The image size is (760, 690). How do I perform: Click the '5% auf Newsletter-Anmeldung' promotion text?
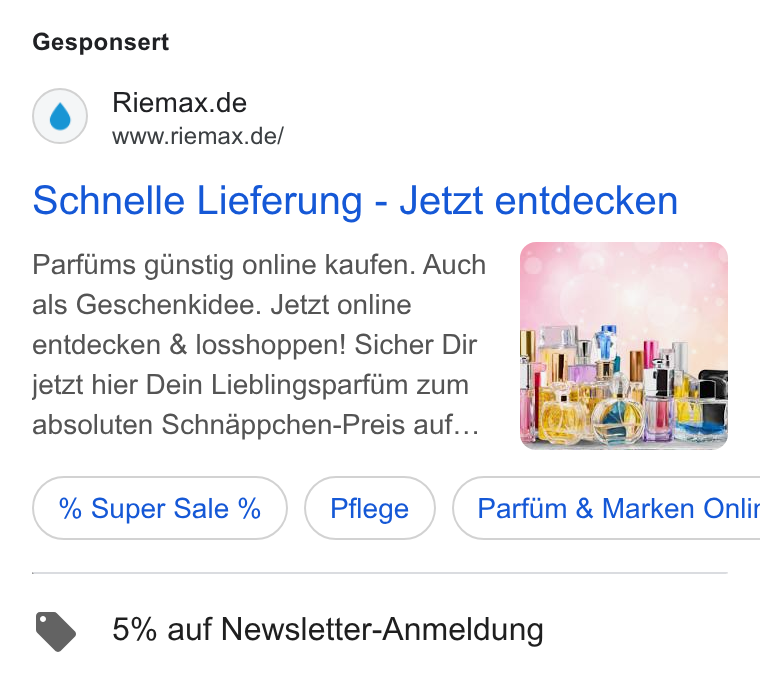(328, 630)
